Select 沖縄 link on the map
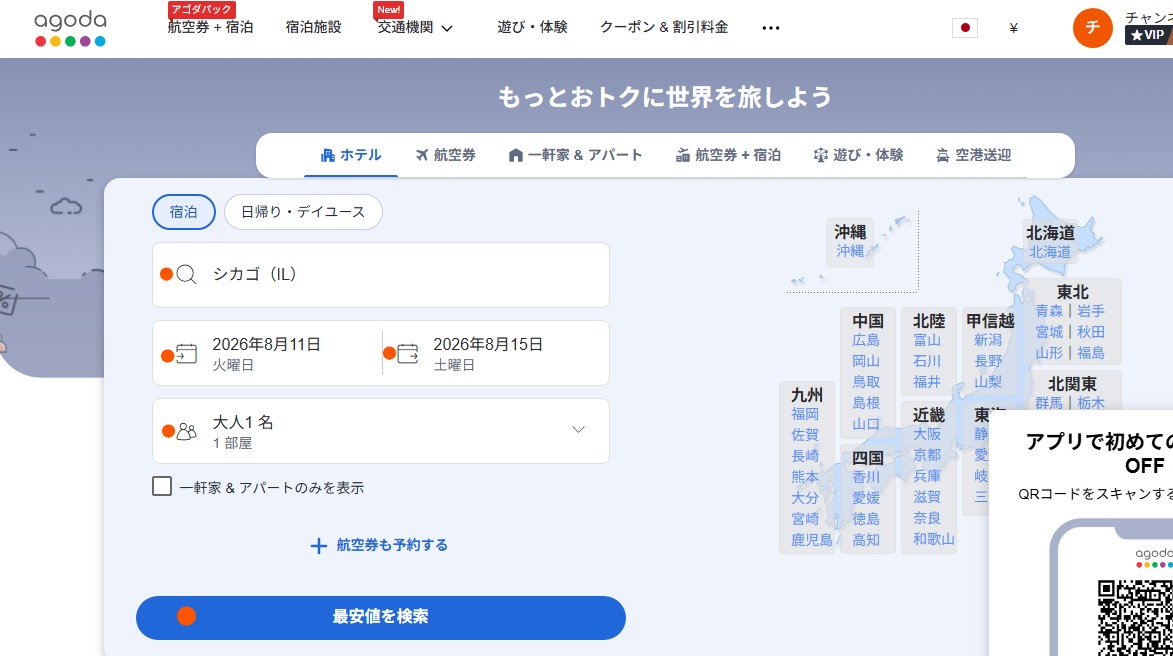Screen dimensions: 1173x656 [x=851, y=251]
